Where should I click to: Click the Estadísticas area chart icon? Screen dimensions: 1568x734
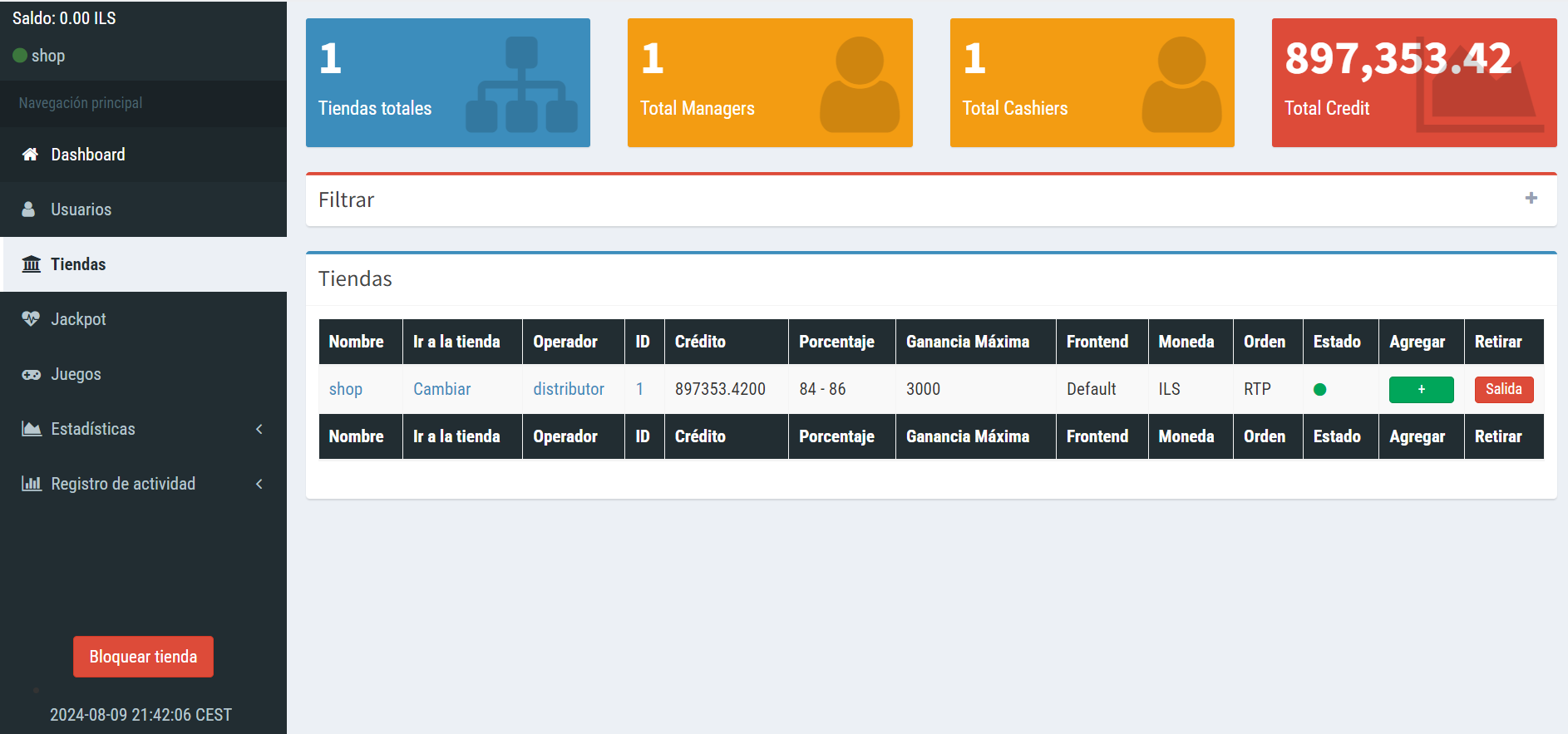[32, 429]
